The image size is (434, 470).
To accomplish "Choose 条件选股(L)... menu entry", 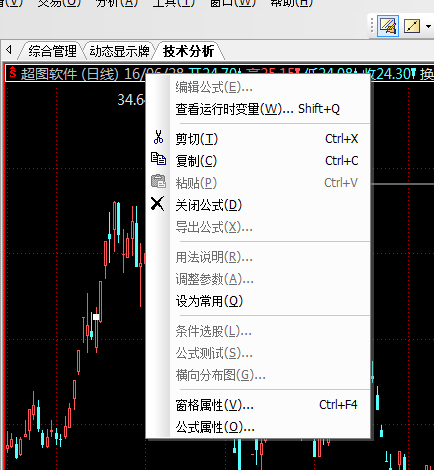I will click(258, 331).
